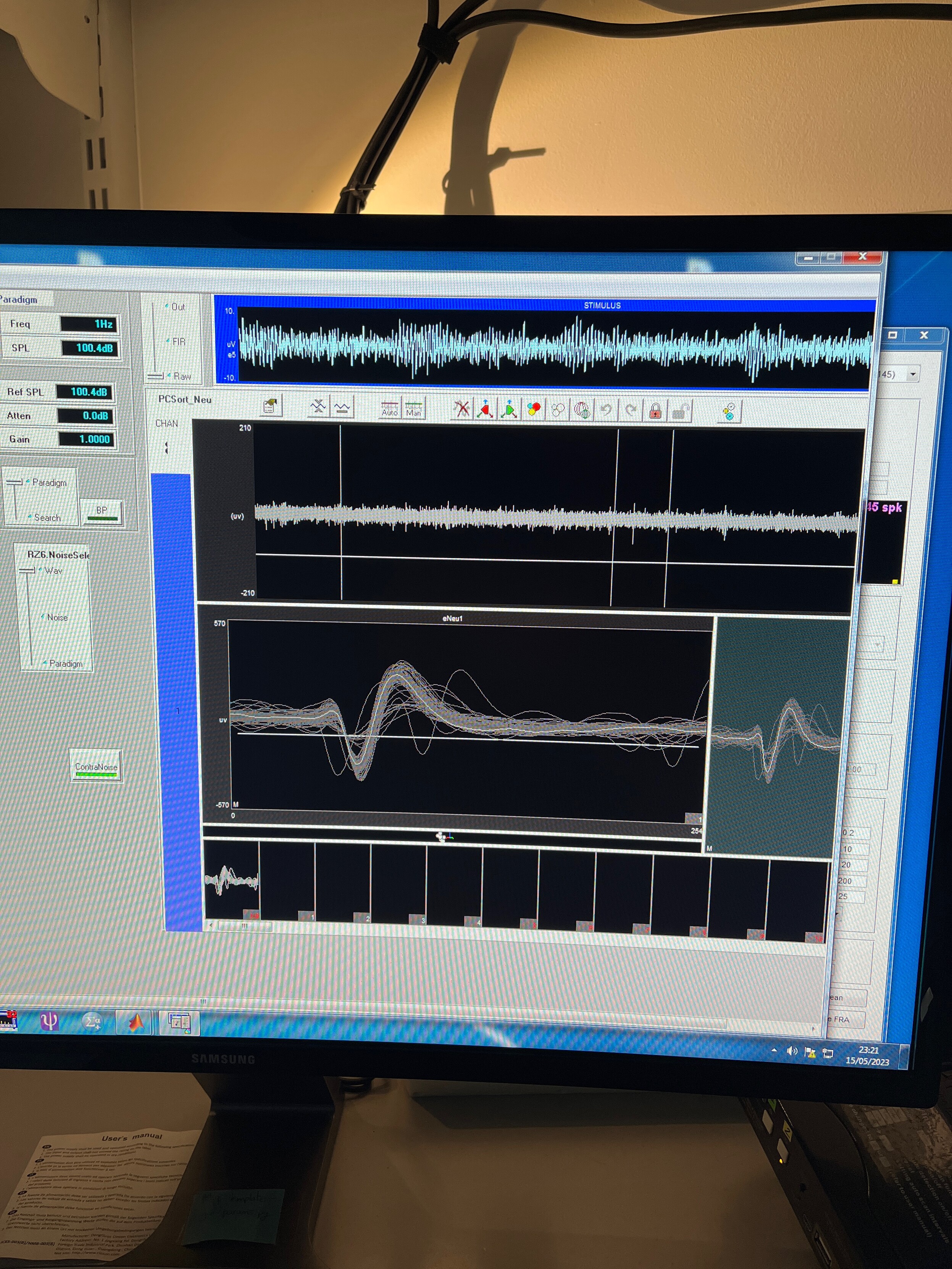This screenshot has width=952, height=1269.
Task: Click the striped sphere projection icon
Action: coord(582,410)
